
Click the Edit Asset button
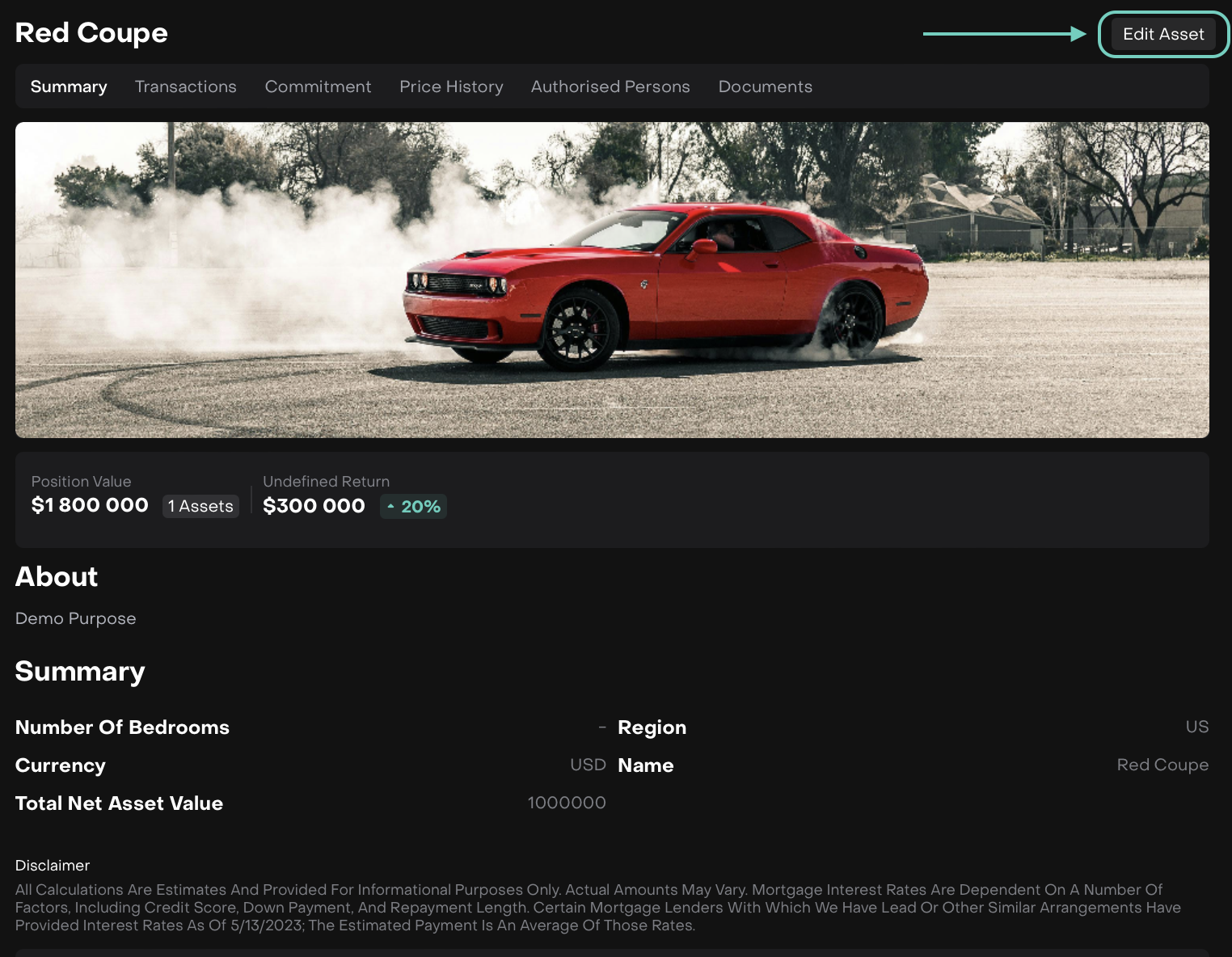click(x=1162, y=34)
